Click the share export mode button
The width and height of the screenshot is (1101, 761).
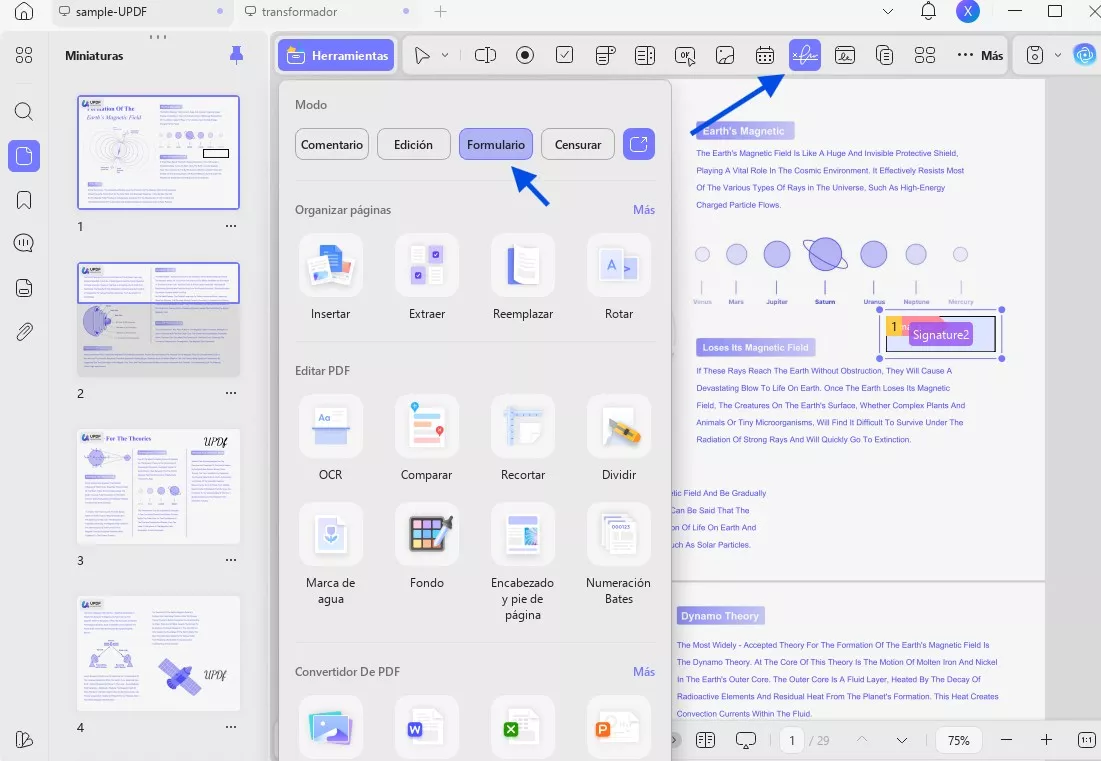pyautogui.click(x=639, y=145)
